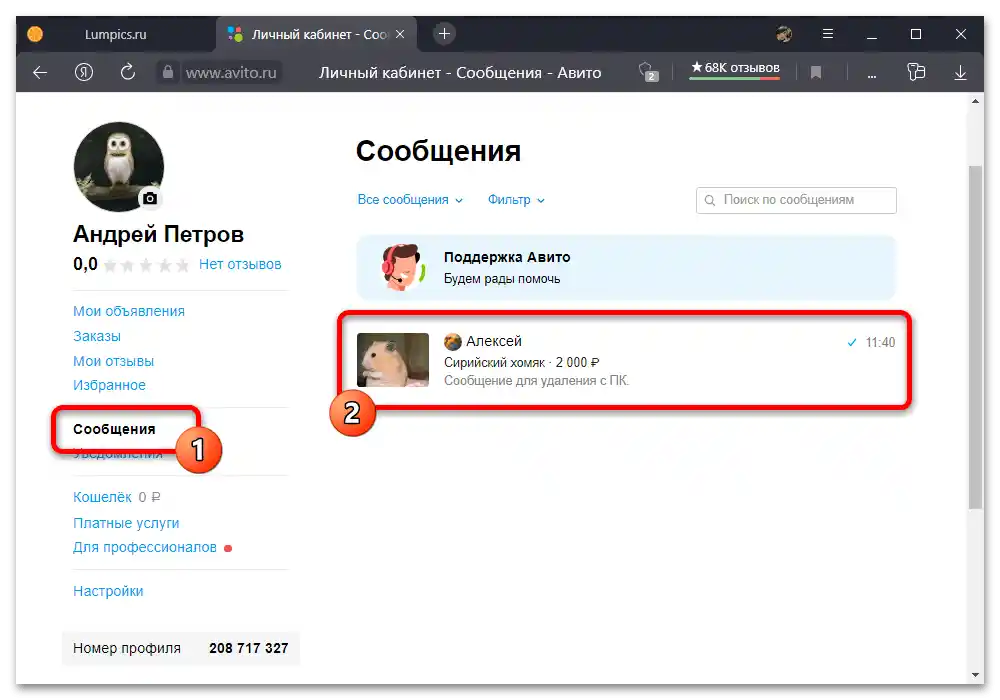The image size is (1000, 700).
Task: Open Для профессионалов link
Action: (x=145, y=547)
